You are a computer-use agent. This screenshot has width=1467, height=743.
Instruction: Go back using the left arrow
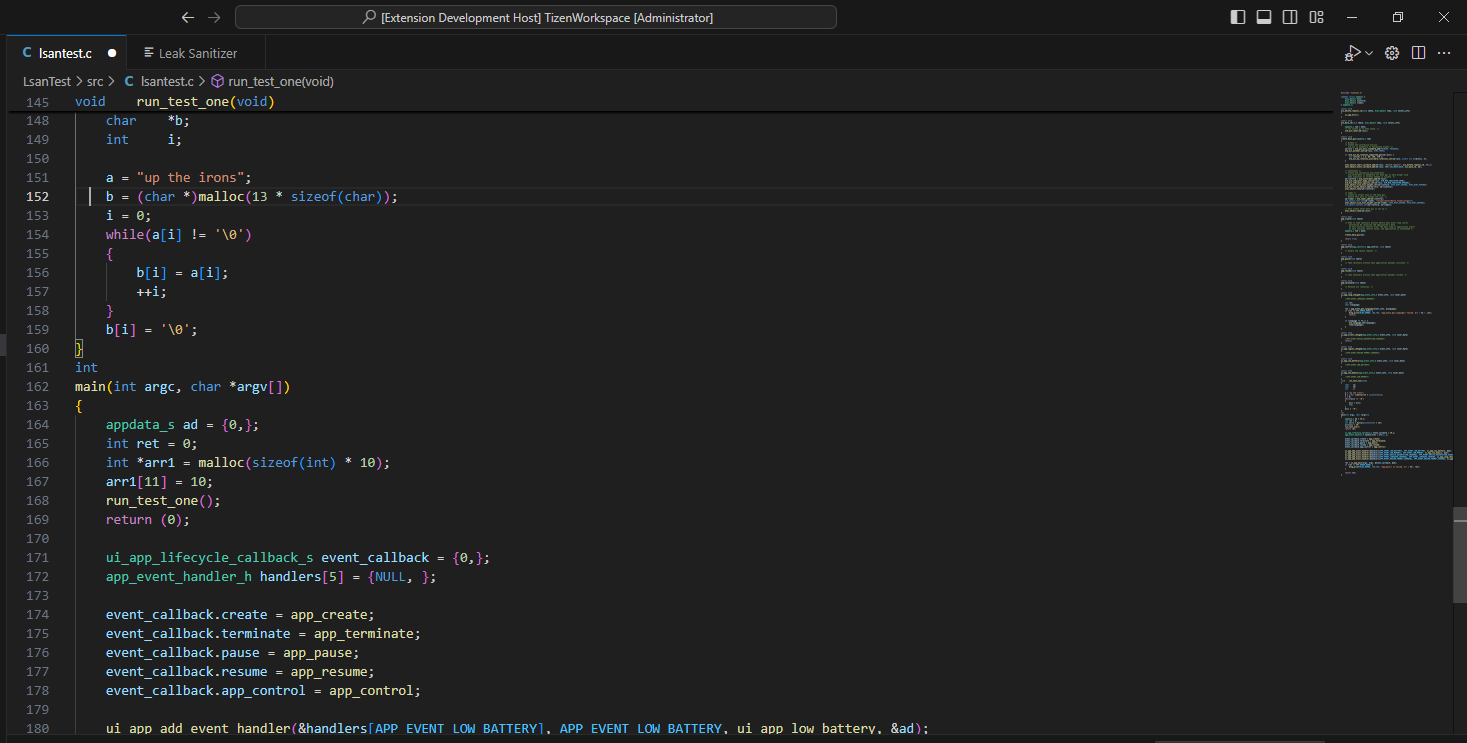(x=188, y=17)
